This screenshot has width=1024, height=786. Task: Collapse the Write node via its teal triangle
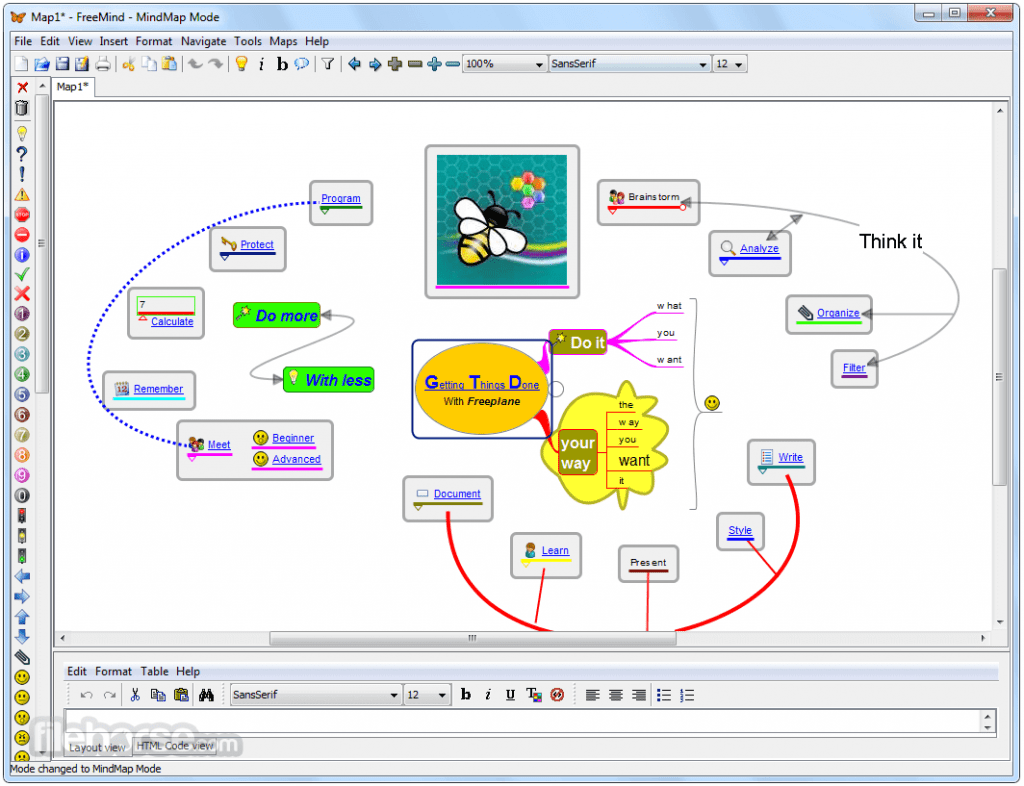762,470
